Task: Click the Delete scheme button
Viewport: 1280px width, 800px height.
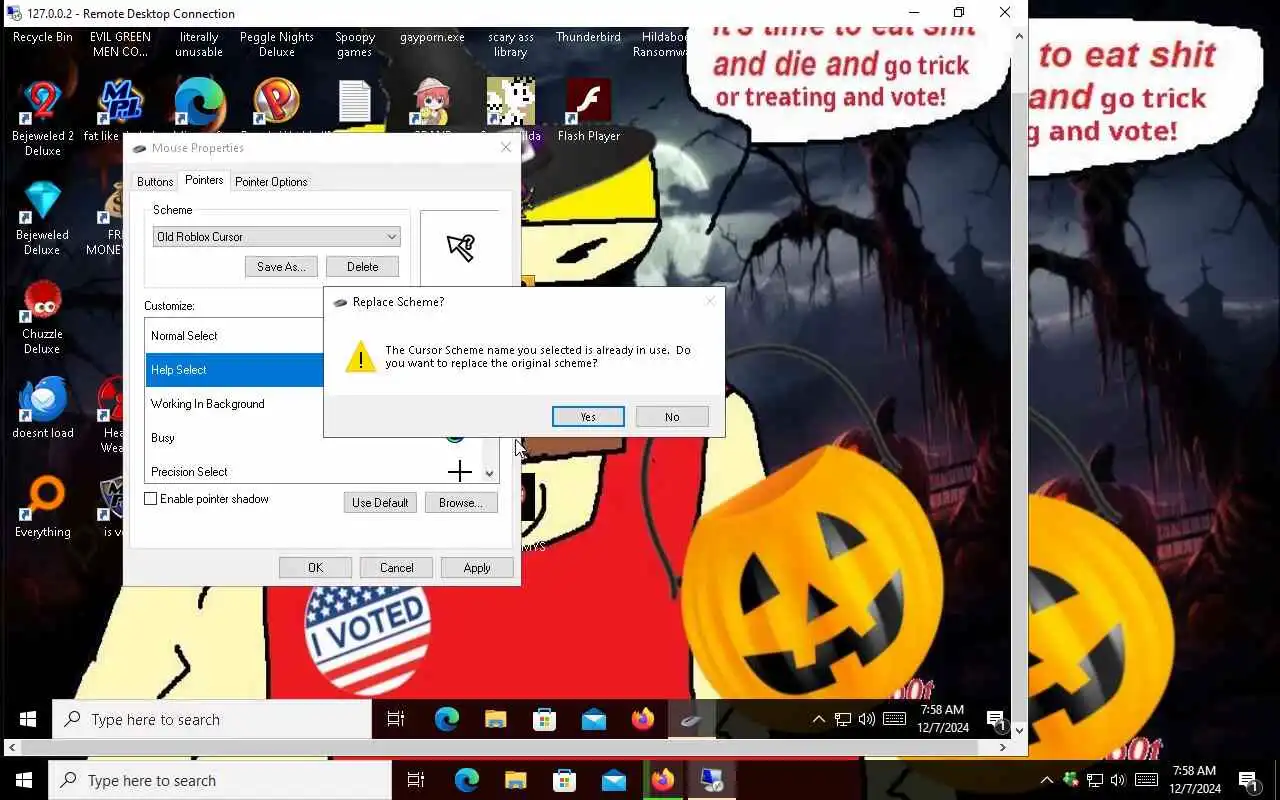Action: click(362, 267)
